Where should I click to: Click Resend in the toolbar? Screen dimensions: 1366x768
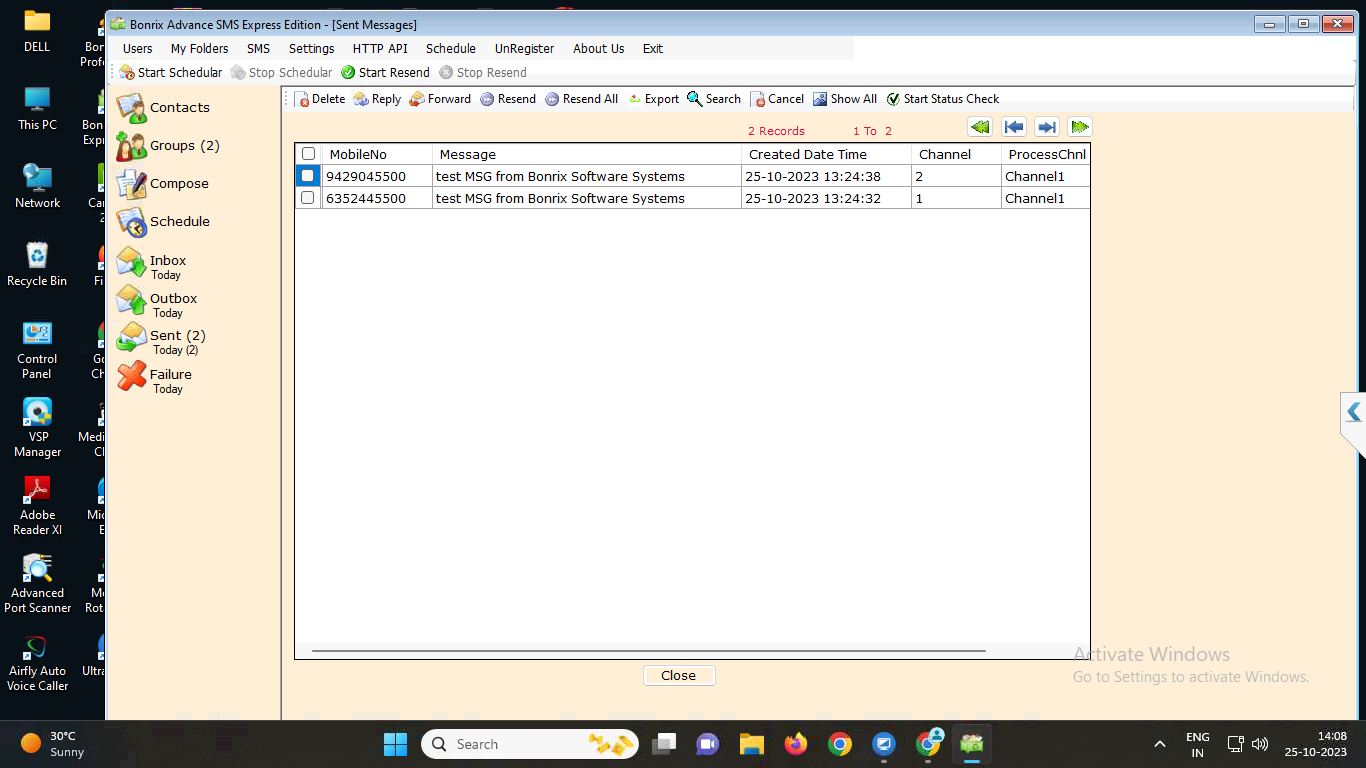click(508, 99)
